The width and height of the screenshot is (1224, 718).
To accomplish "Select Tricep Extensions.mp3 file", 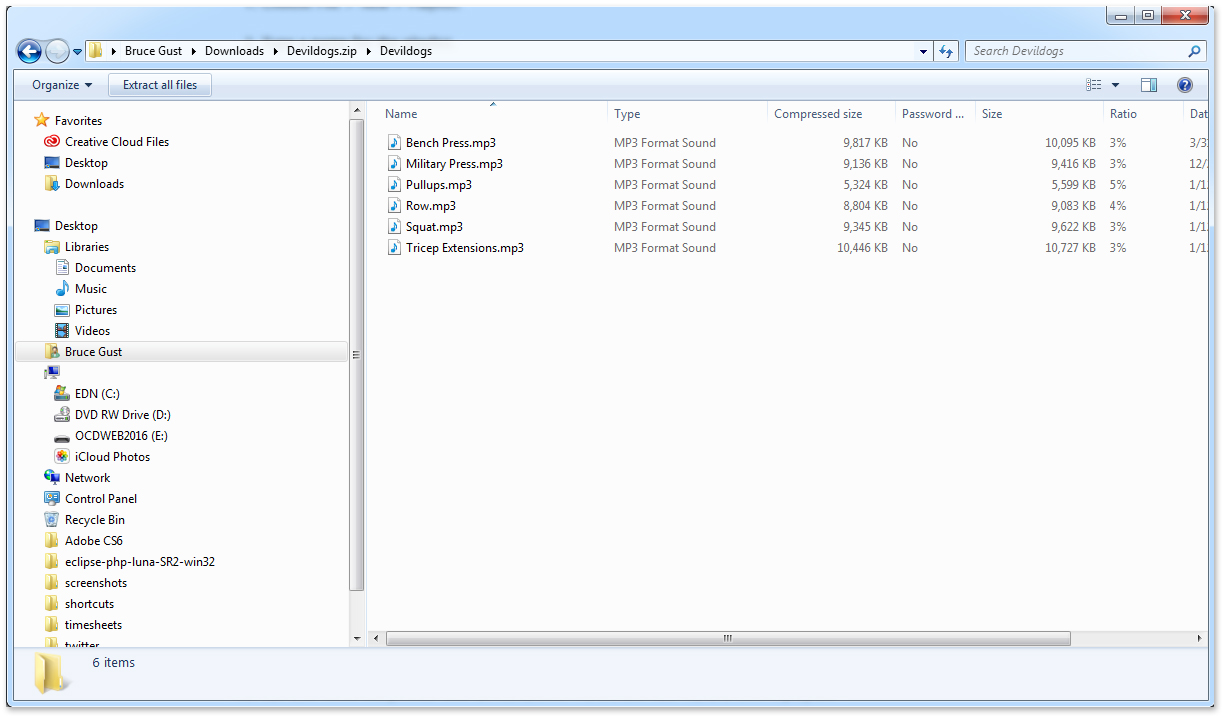I will coord(464,248).
